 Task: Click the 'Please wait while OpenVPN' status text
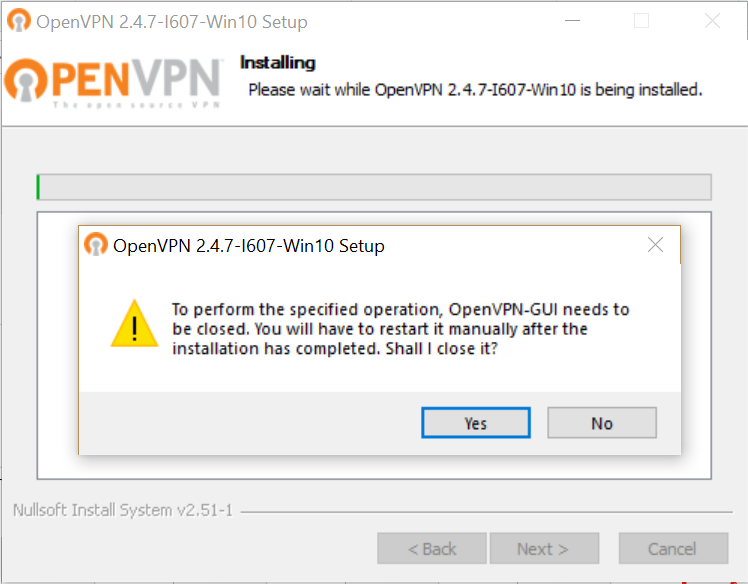475,90
